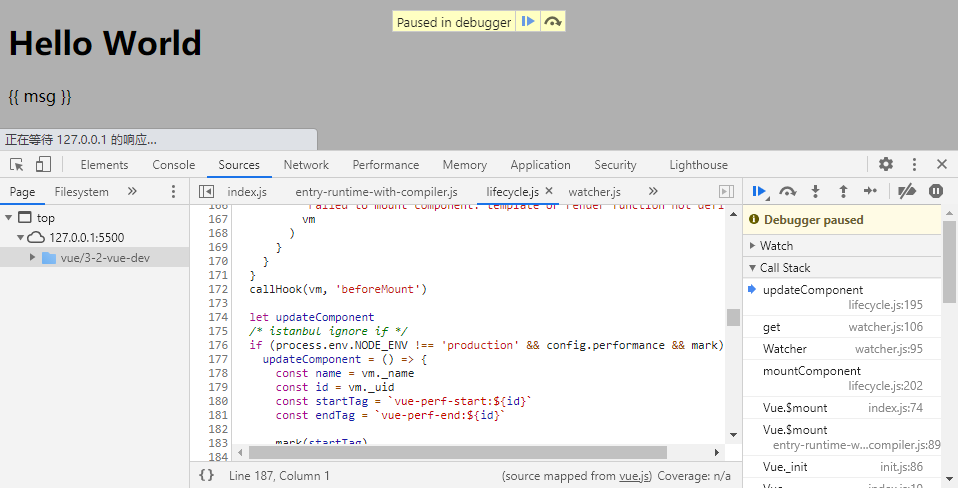The image size is (958, 488).
Task: Resume script execution in debugger toolbar
Action: click(759, 192)
